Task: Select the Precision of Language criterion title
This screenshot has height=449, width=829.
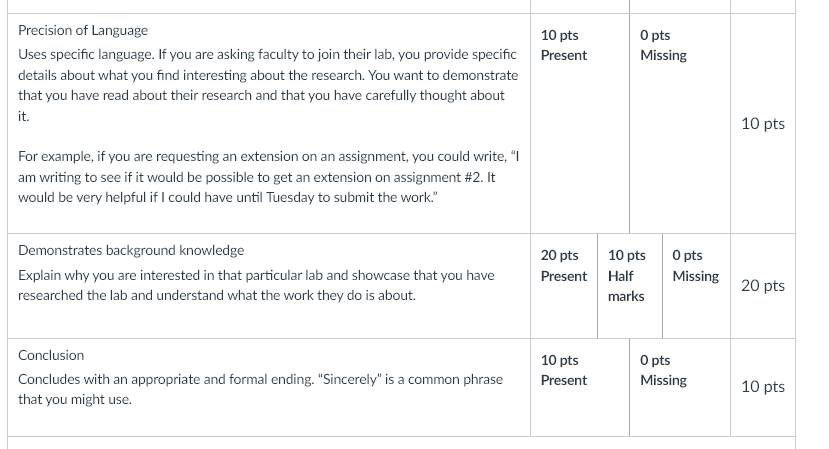Action: click(x=83, y=31)
